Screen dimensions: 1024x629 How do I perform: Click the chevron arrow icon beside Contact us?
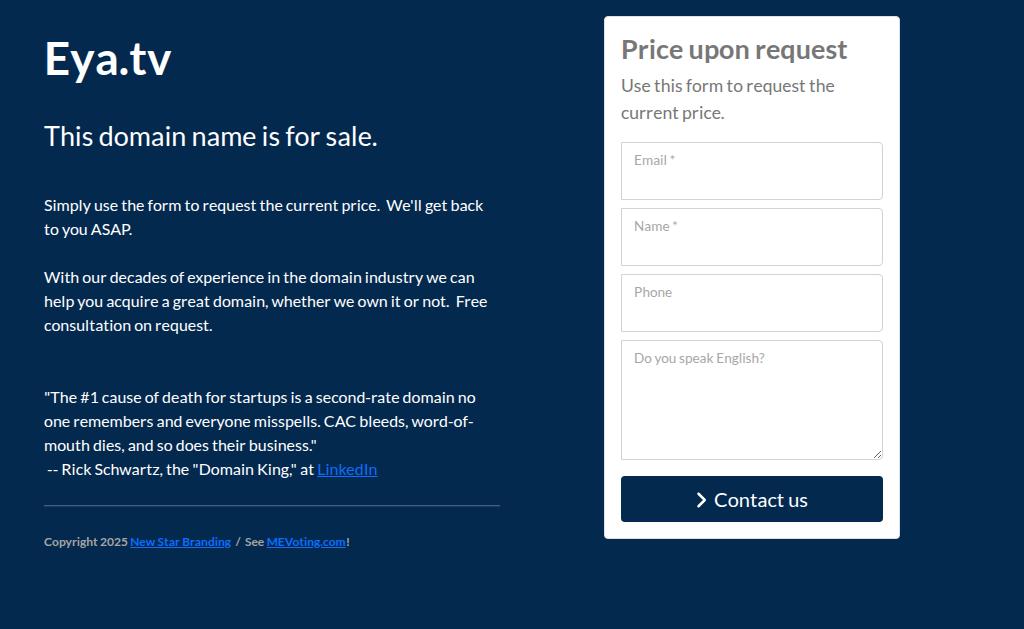pos(701,500)
